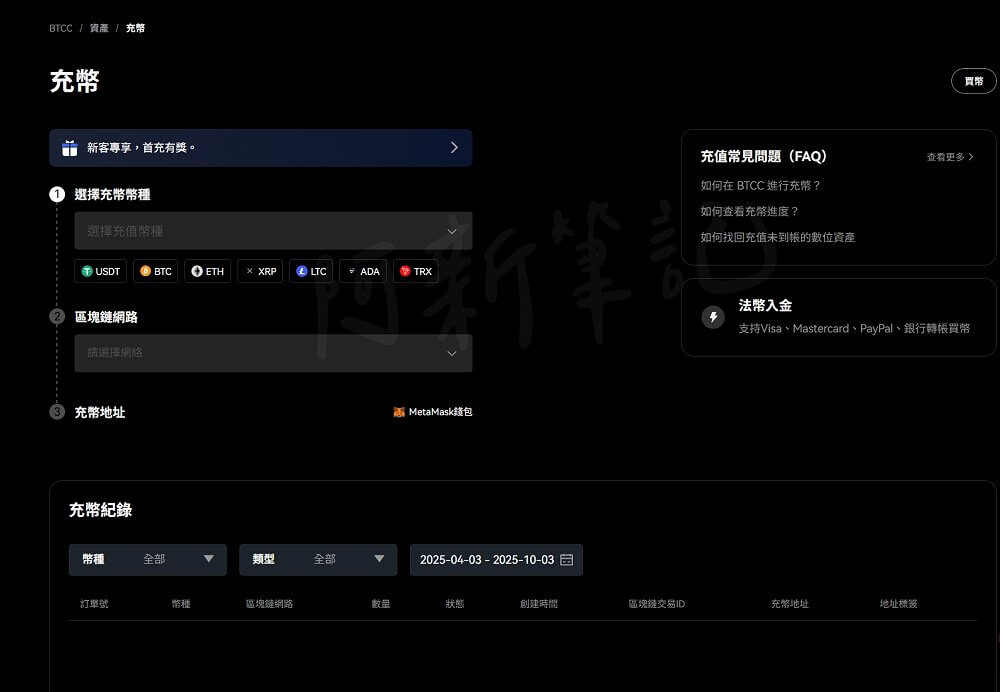Viewport: 1000px width, 692px height.
Task: Click calendar icon in date range field
Action: pyautogui.click(x=566, y=559)
